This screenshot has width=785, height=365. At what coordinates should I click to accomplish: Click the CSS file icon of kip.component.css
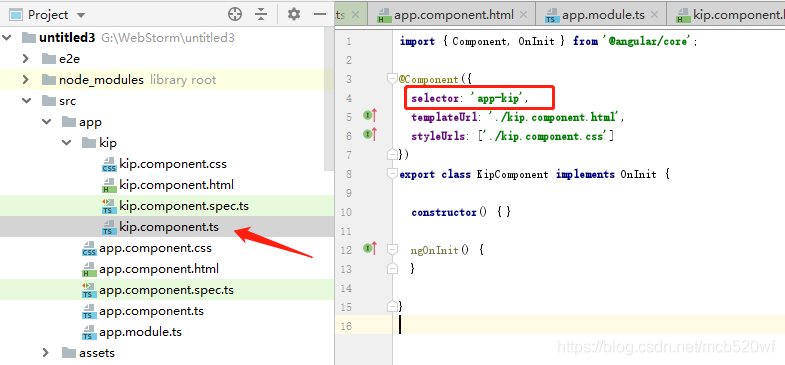(109, 165)
